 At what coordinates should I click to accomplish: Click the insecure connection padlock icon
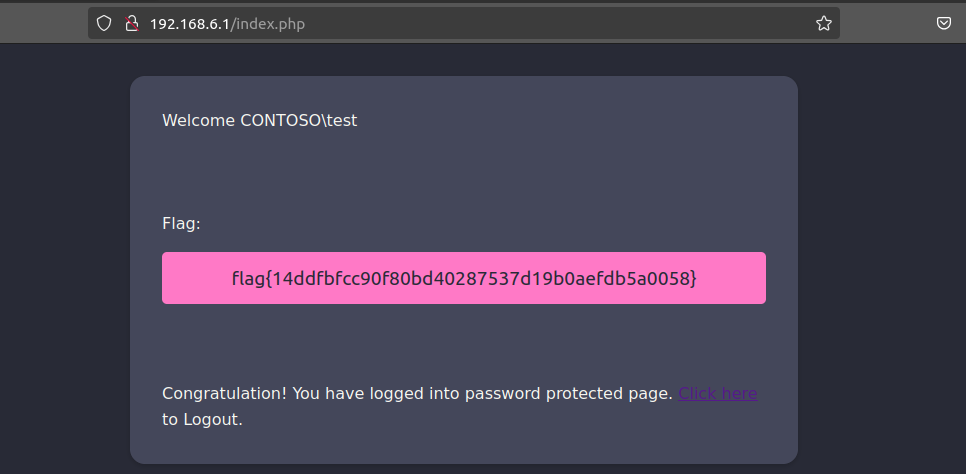tap(129, 23)
